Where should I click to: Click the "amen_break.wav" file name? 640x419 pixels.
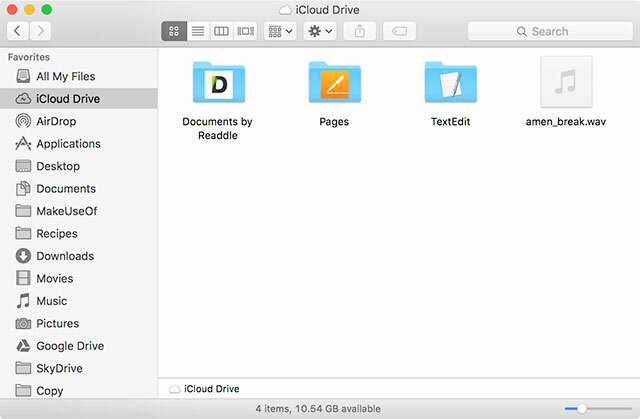tap(566, 122)
